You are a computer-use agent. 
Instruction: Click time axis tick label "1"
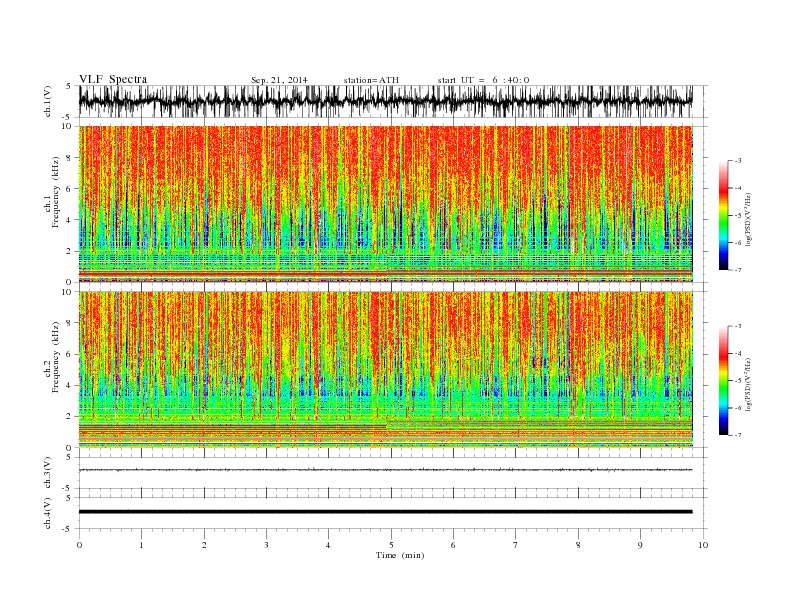[x=141, y=545]
